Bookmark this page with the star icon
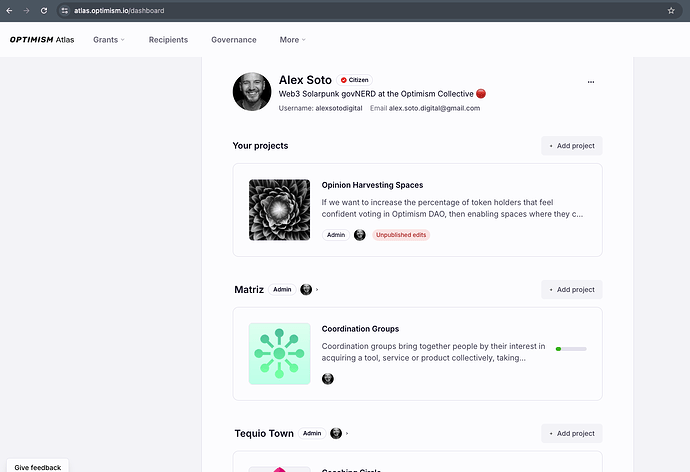Viewport: 690px width, 472px height. coord(671,10)
